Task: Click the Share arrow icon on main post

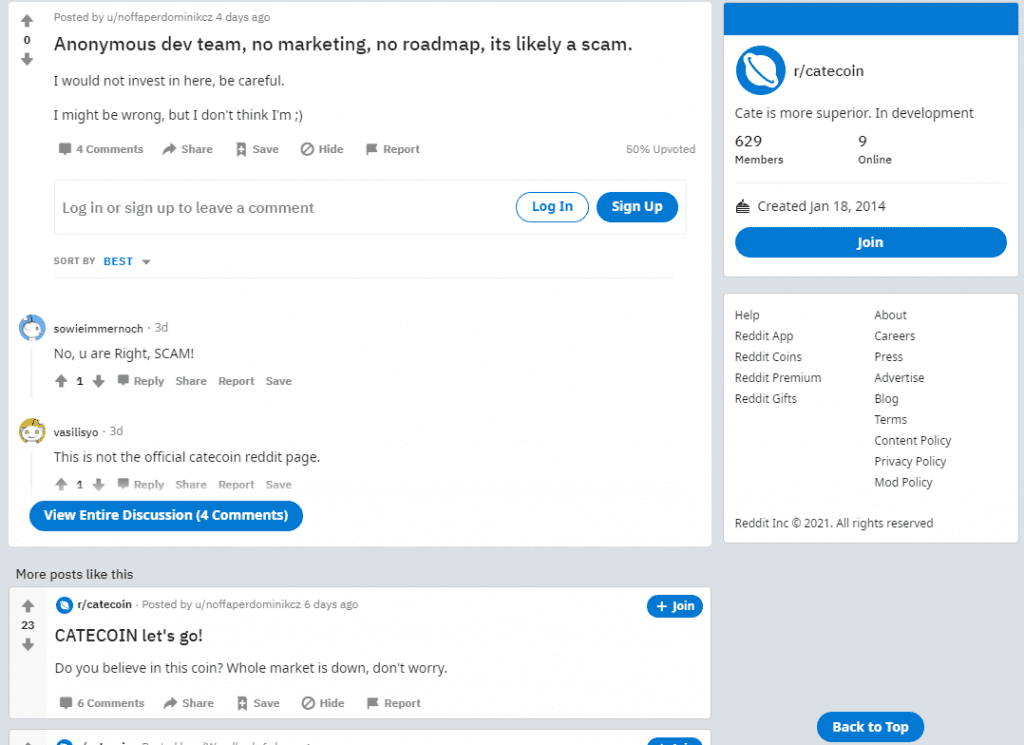Action: (169, 149)
